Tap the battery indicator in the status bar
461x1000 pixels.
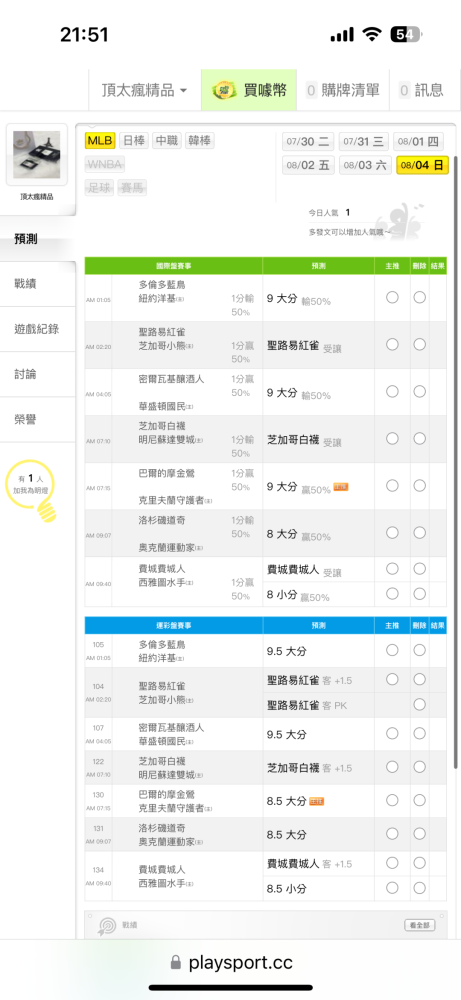406,34
